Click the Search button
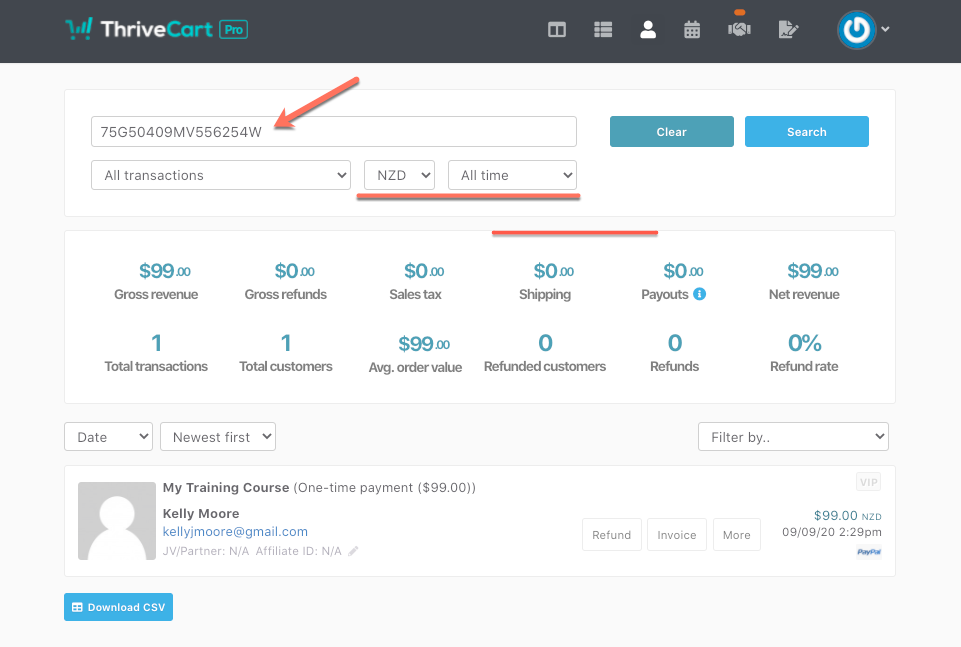This screenshot has height=647, width=961. point(807,132)
